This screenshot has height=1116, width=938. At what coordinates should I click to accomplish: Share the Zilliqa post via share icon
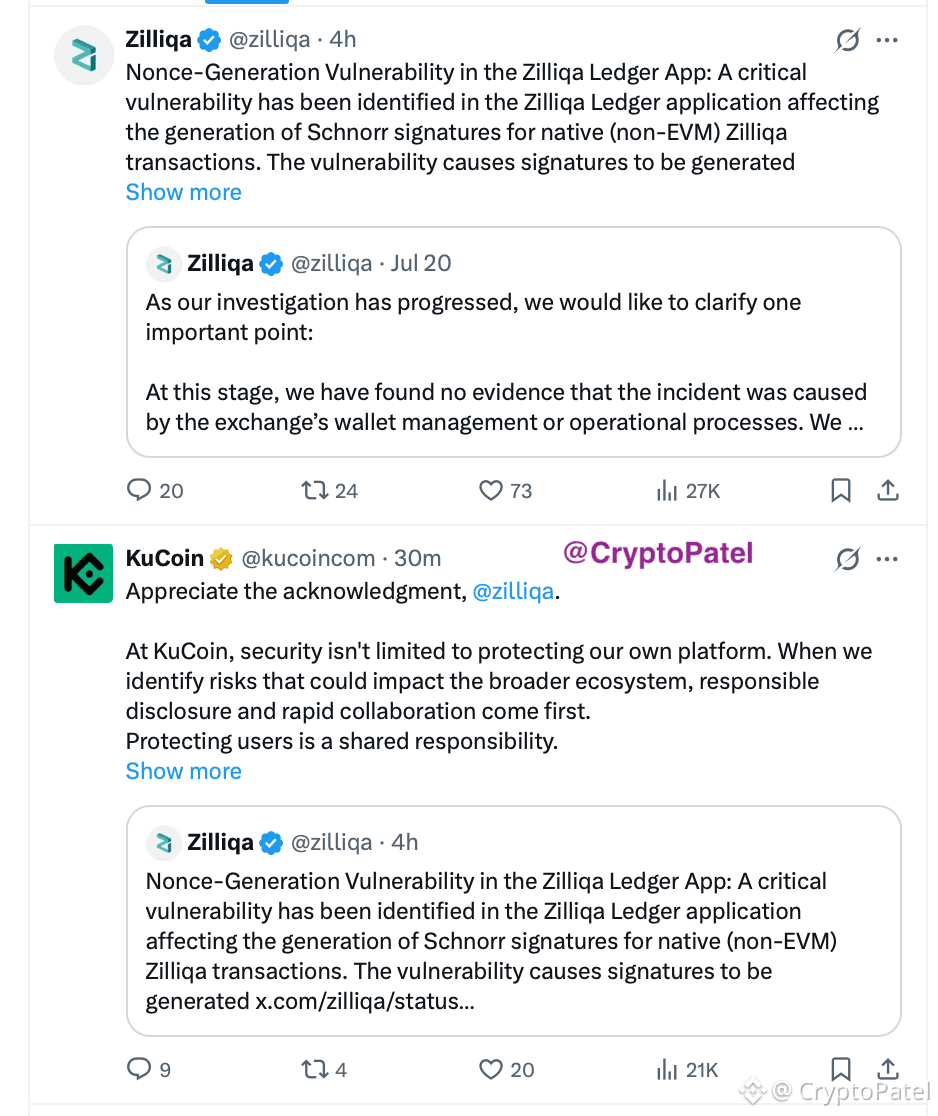tap(887, 490)
